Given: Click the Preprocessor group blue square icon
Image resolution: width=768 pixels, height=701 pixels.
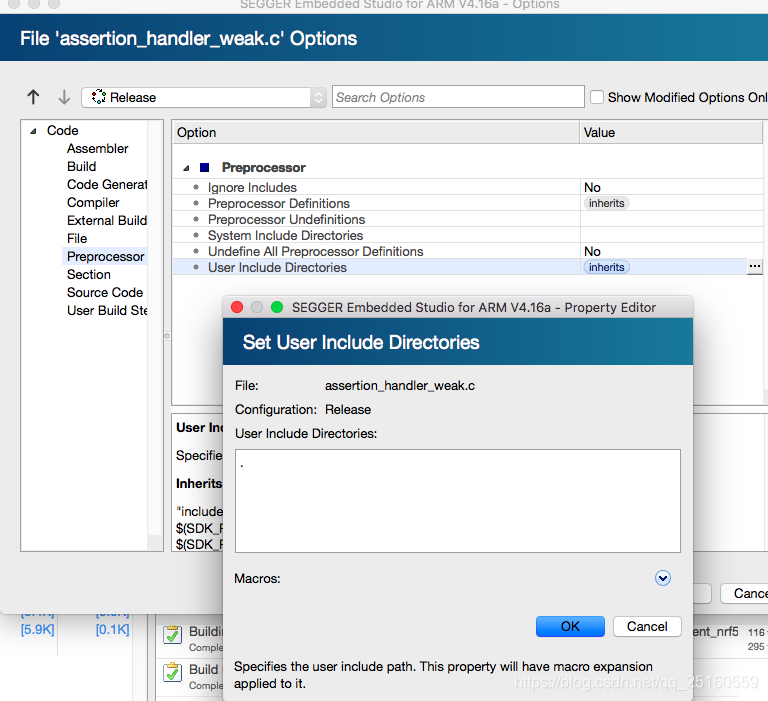Looking at the screenshot, I should click(x=205, y=168).
